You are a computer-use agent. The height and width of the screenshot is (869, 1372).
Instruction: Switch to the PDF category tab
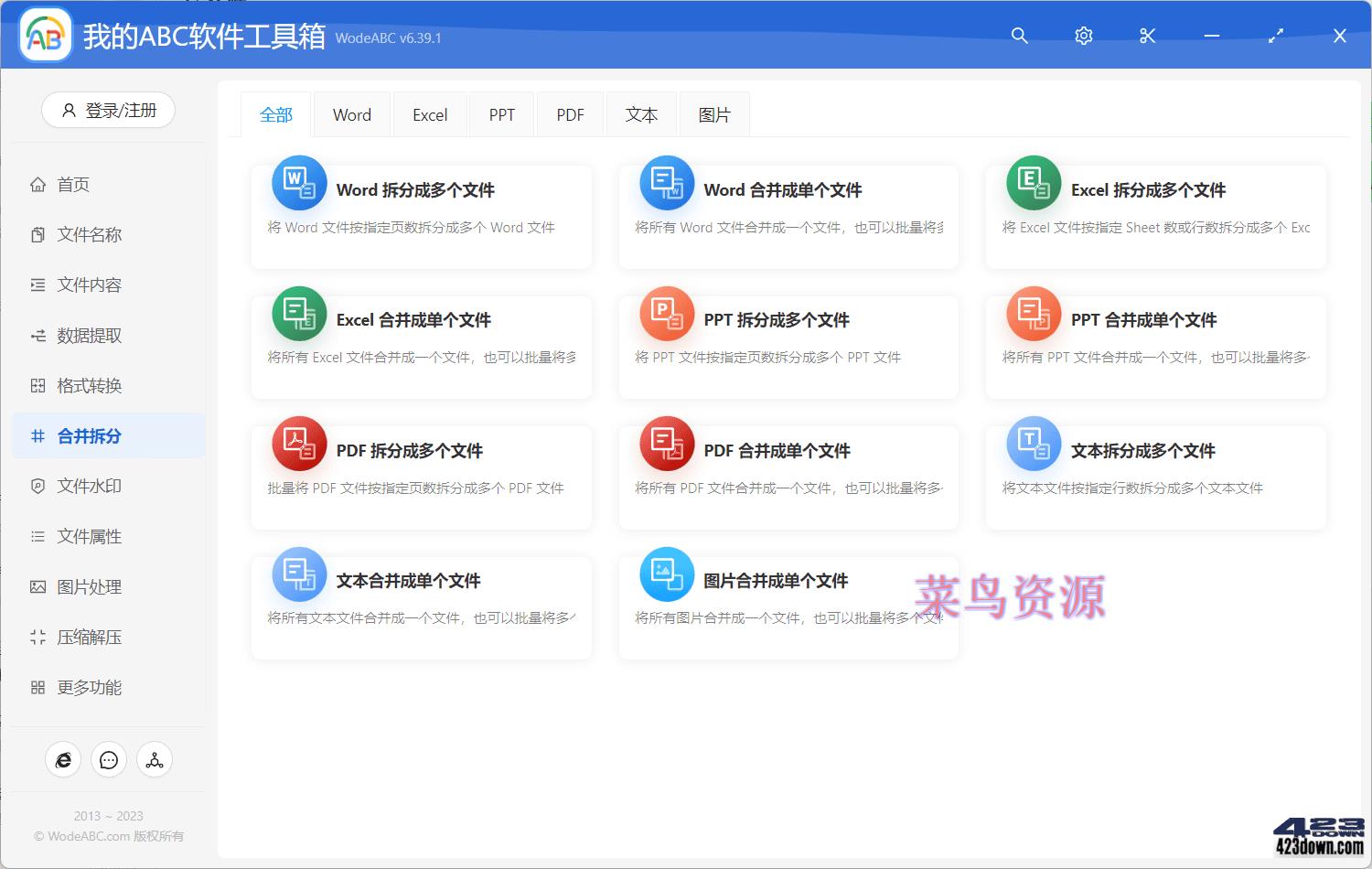tap(570, 113)
